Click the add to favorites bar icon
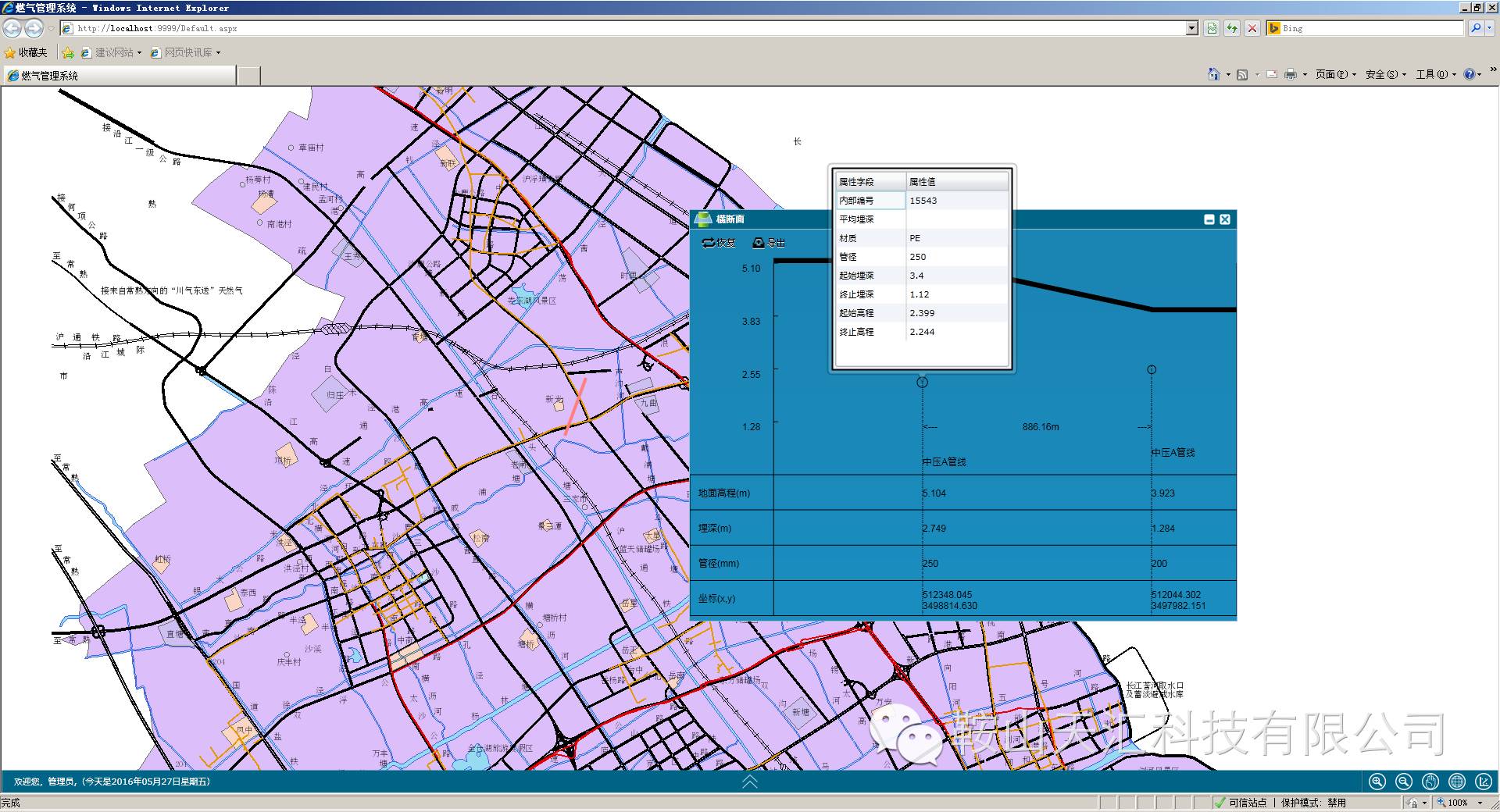Screen dimensions: 1500x812 68,52
